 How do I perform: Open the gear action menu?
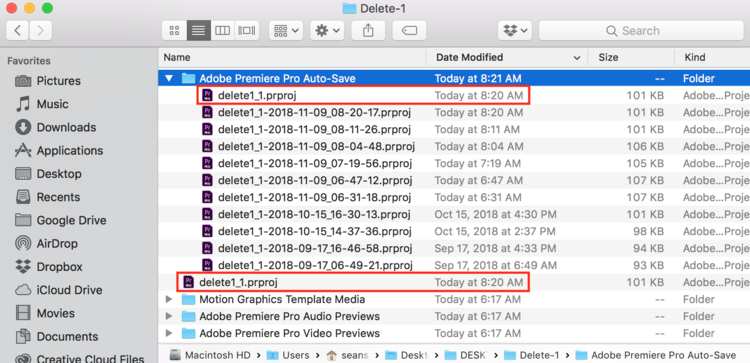point(327,31)
